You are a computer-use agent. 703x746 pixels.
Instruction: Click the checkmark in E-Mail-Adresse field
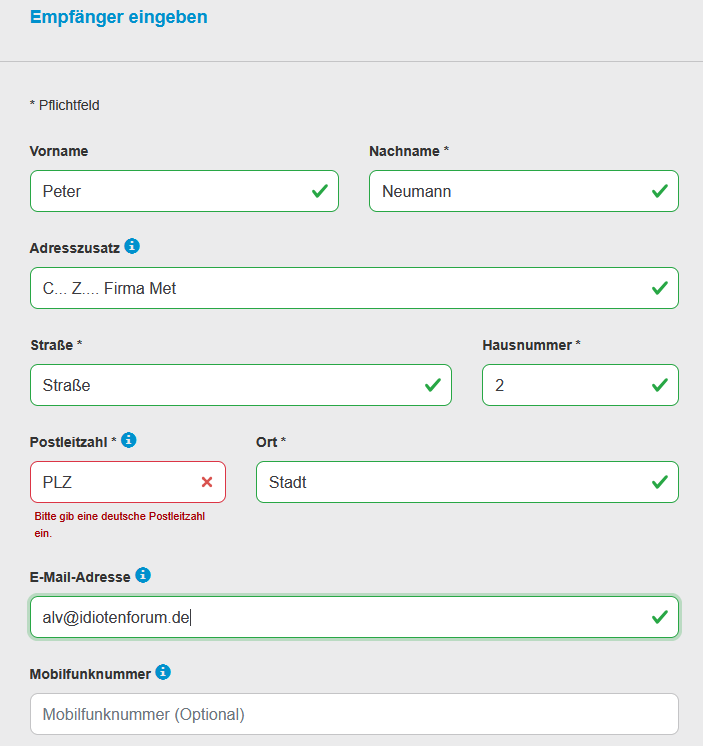pos(660,617)
